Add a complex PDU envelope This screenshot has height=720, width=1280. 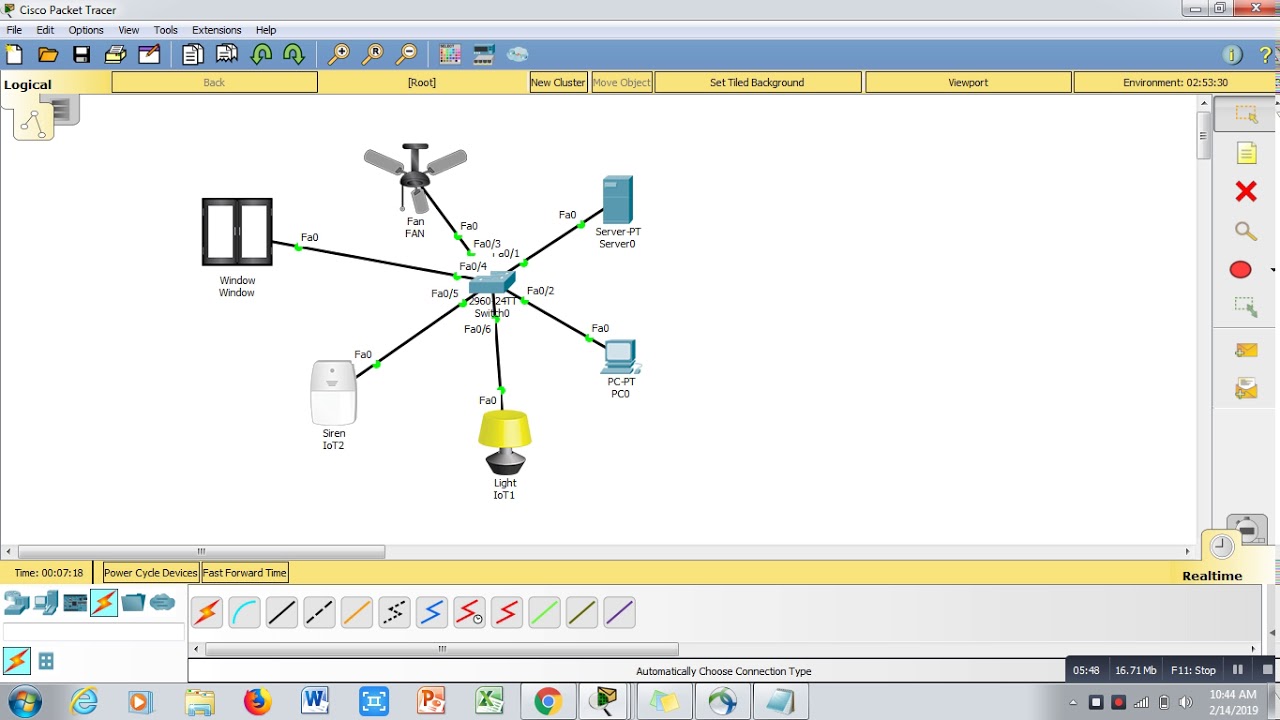1246,388
